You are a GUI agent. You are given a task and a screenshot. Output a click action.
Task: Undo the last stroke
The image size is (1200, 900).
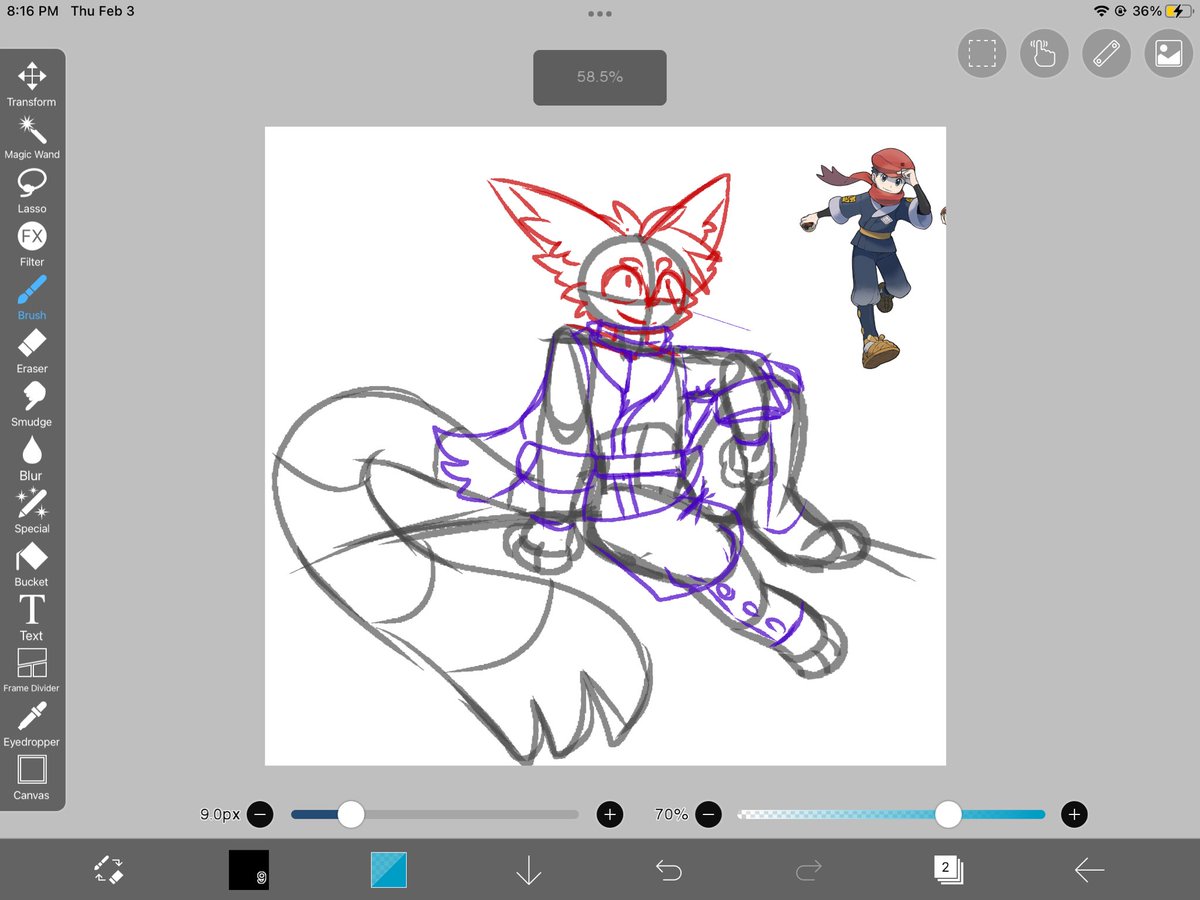point(668,871)
